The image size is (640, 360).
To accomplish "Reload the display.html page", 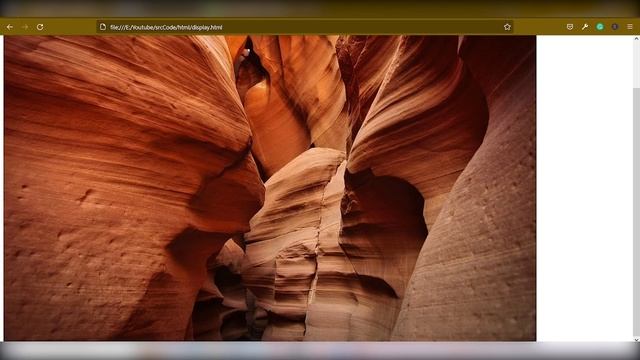I will (40, 27).
